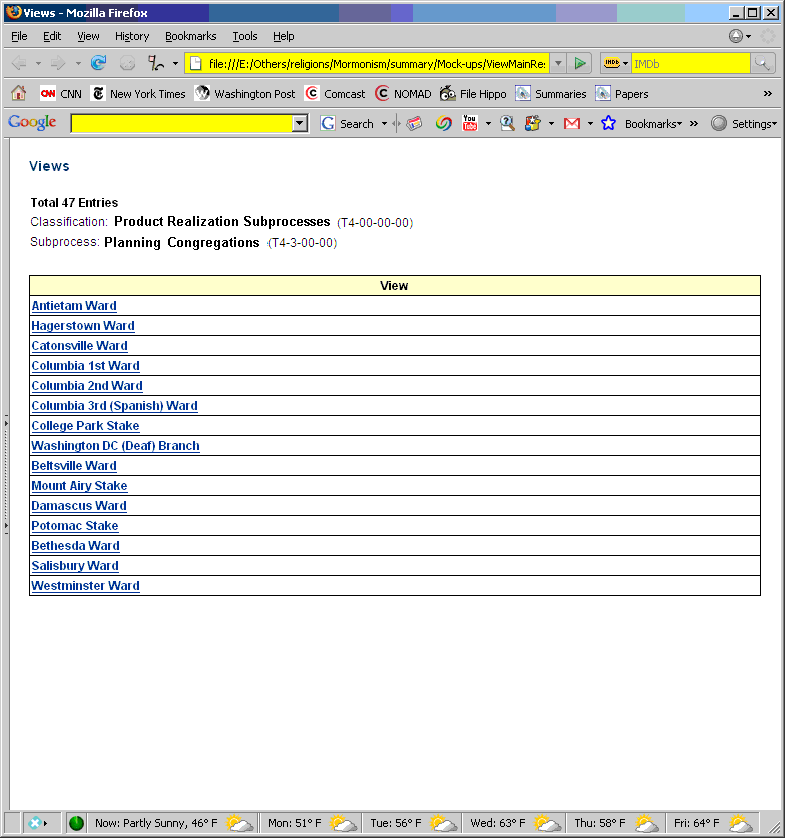Click the current weather Partly Sunny entry
Screen dimensions: 785x838
pyautogui.click(x=173, y=823)
